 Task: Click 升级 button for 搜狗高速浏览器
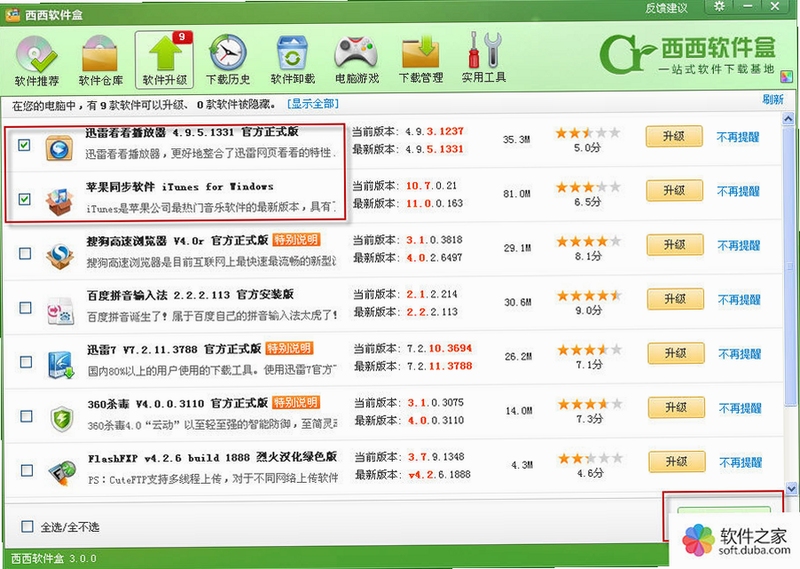(674, 244)
